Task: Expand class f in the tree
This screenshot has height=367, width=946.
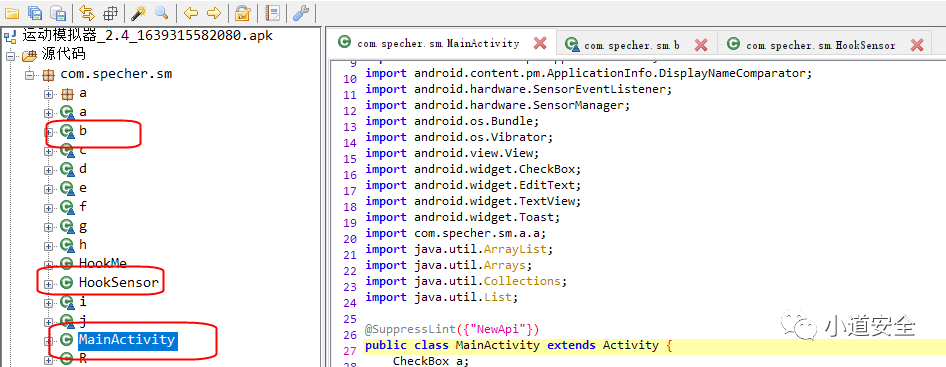Action: click(x=48, y=207)
